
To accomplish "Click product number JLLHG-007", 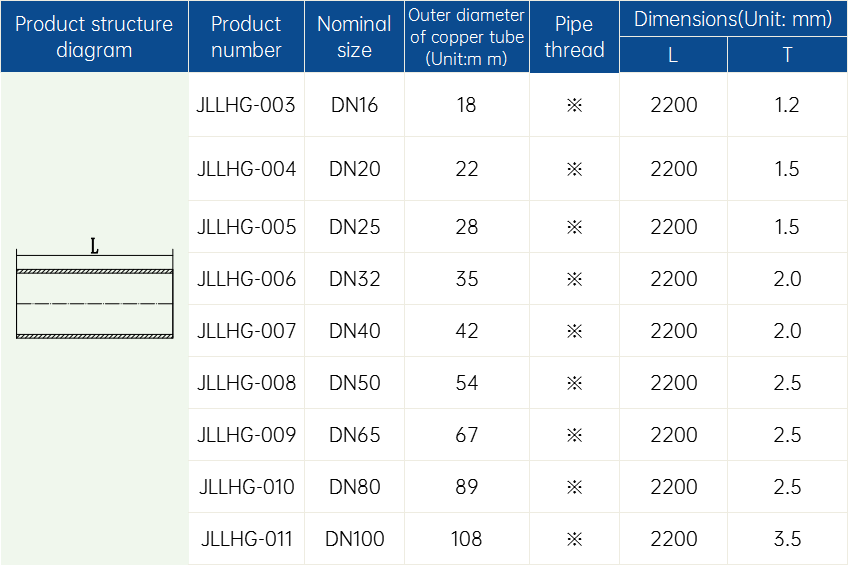I will 246,331.
